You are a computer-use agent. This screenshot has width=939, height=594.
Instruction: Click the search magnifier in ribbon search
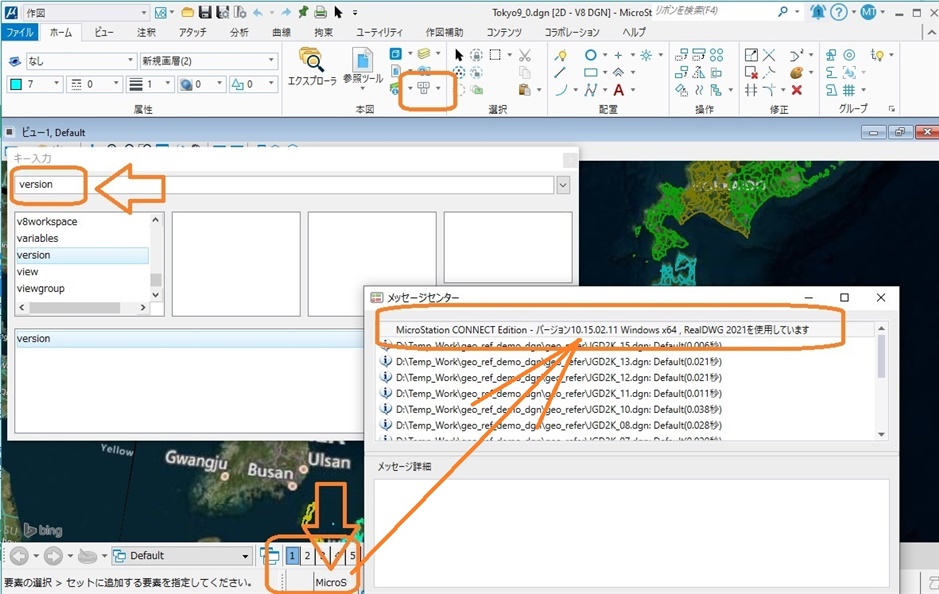[782, 11]
